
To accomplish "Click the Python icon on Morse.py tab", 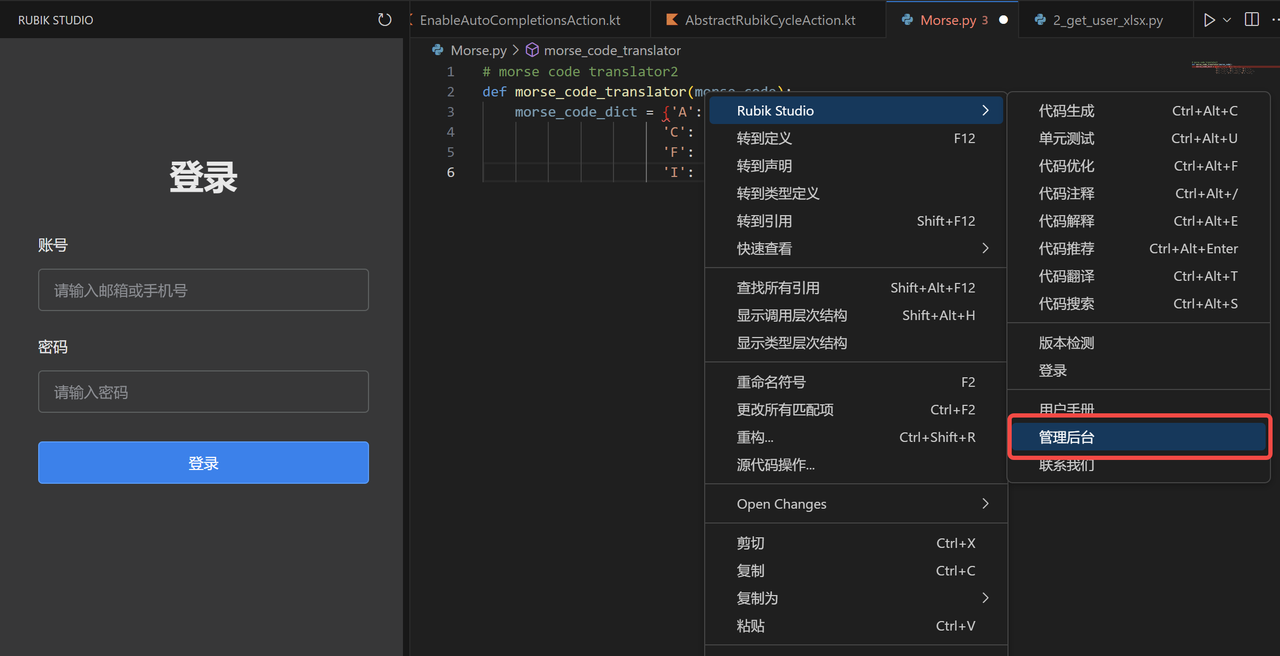I will [x=907, y=20].
